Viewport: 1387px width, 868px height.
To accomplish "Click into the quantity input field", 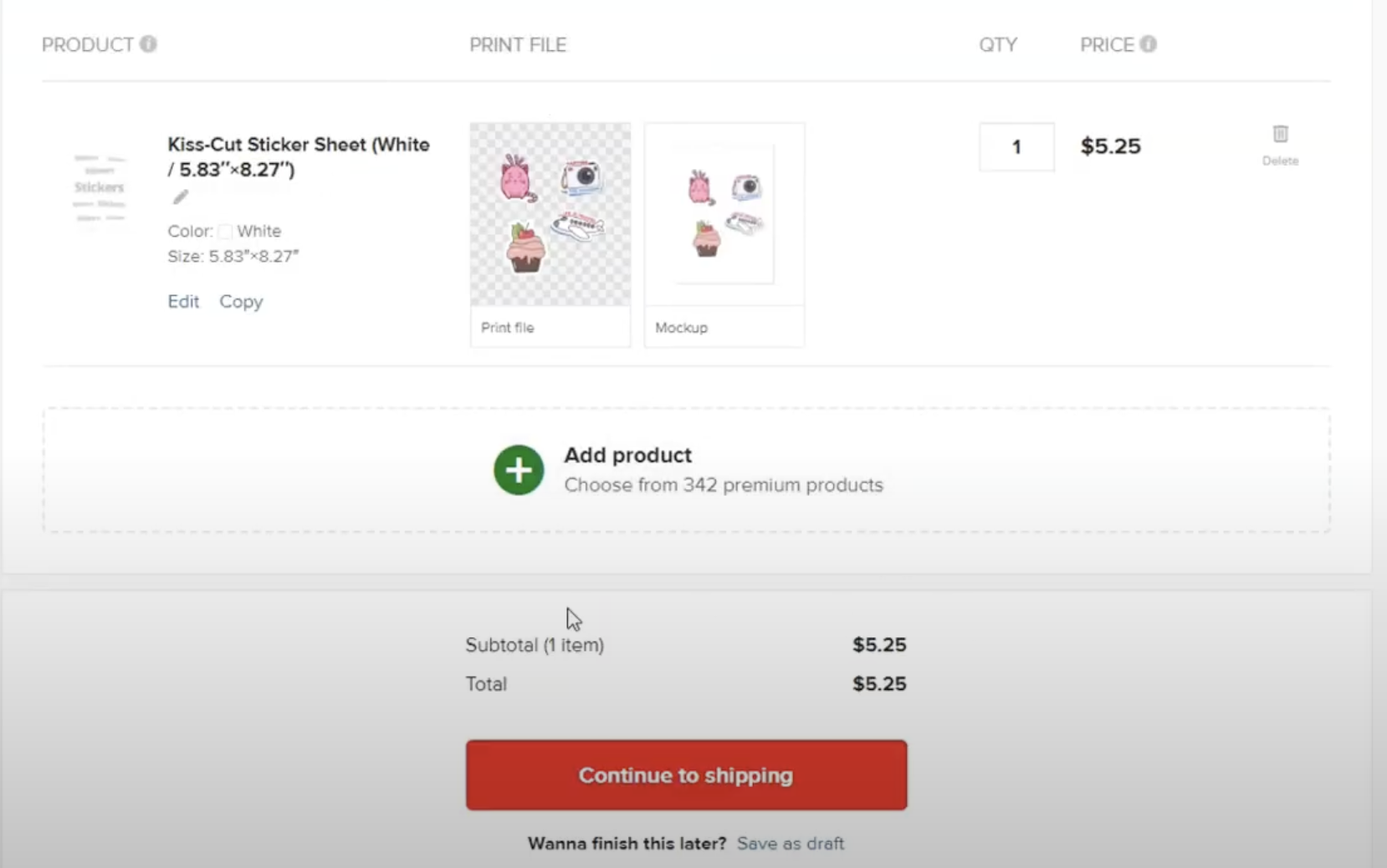I will click(x=1016, y=147).
